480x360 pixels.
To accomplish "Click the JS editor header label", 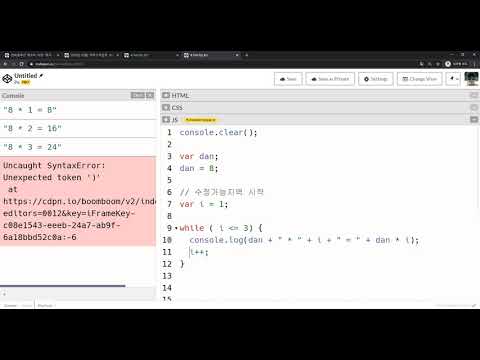I will (175, 120).
